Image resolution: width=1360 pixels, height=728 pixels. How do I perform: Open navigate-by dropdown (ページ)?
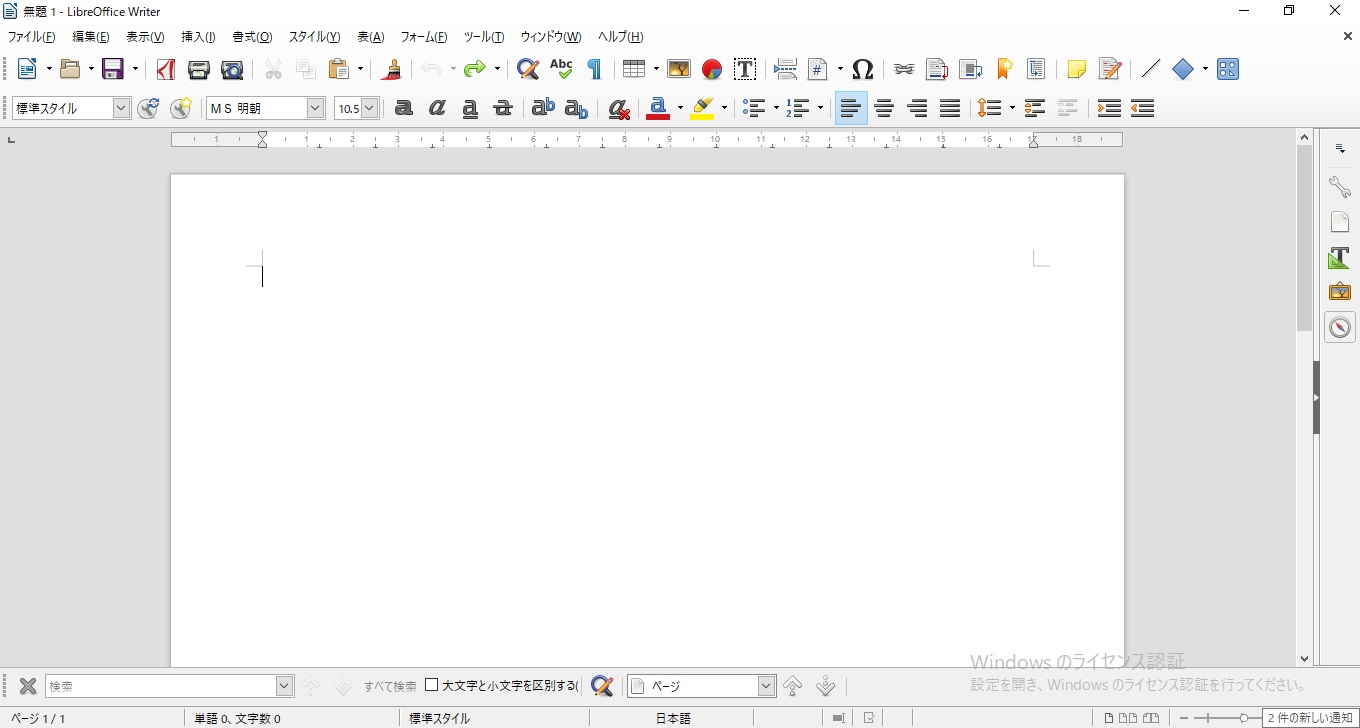pyautogui.click(x=767, y=686)
